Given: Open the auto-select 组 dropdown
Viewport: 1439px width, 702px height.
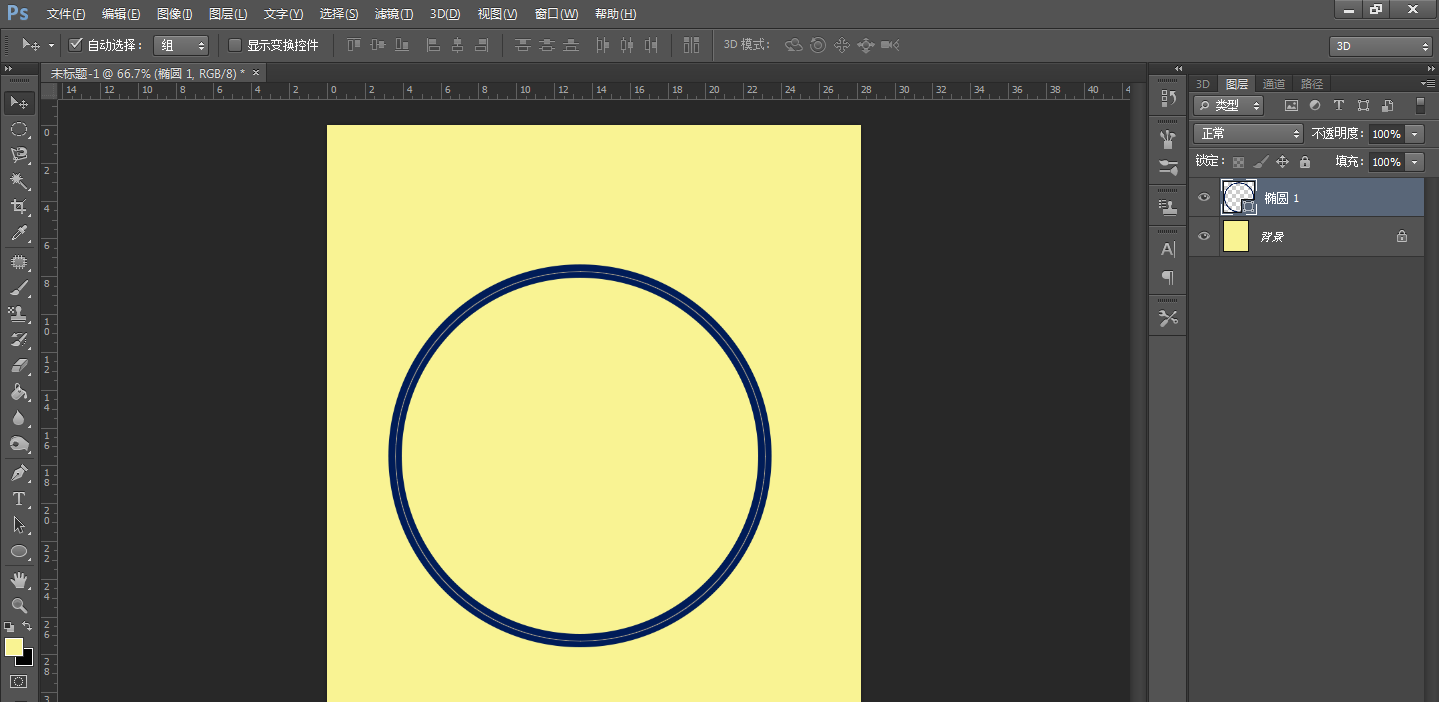Looking at the screenshot, I should (181, 45).
